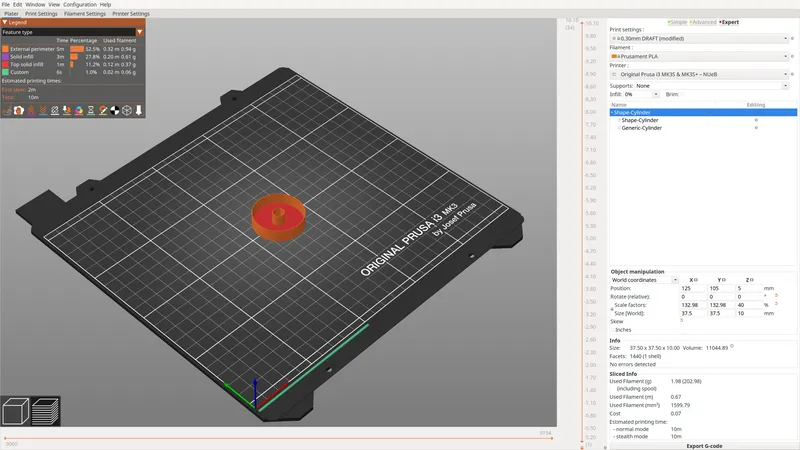The image size is (800, 450).
Task: Open Supports dropdown showing None
Action: (712, 86)
